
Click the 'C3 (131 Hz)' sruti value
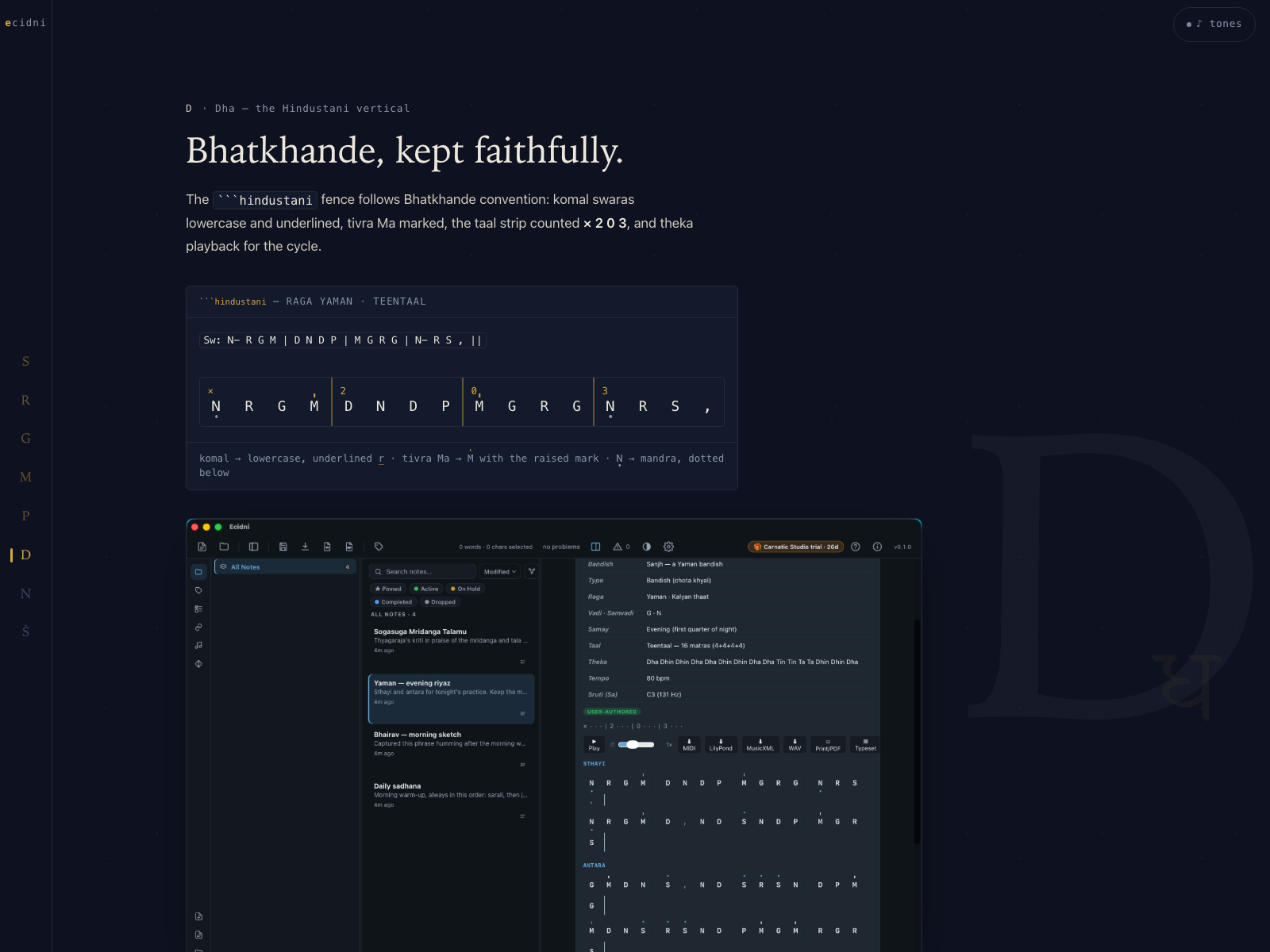664,695
